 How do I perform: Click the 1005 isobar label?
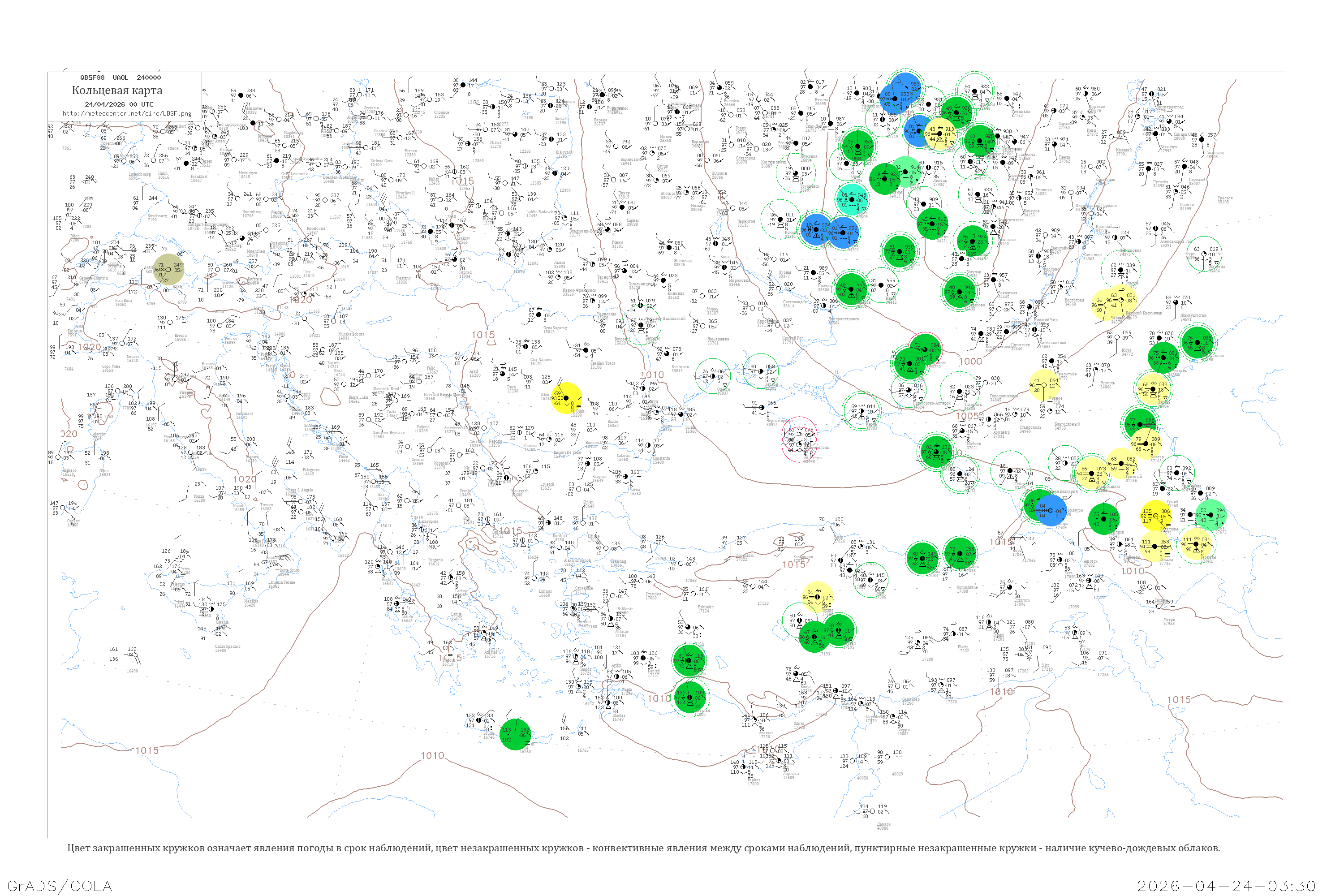[967, 416]
